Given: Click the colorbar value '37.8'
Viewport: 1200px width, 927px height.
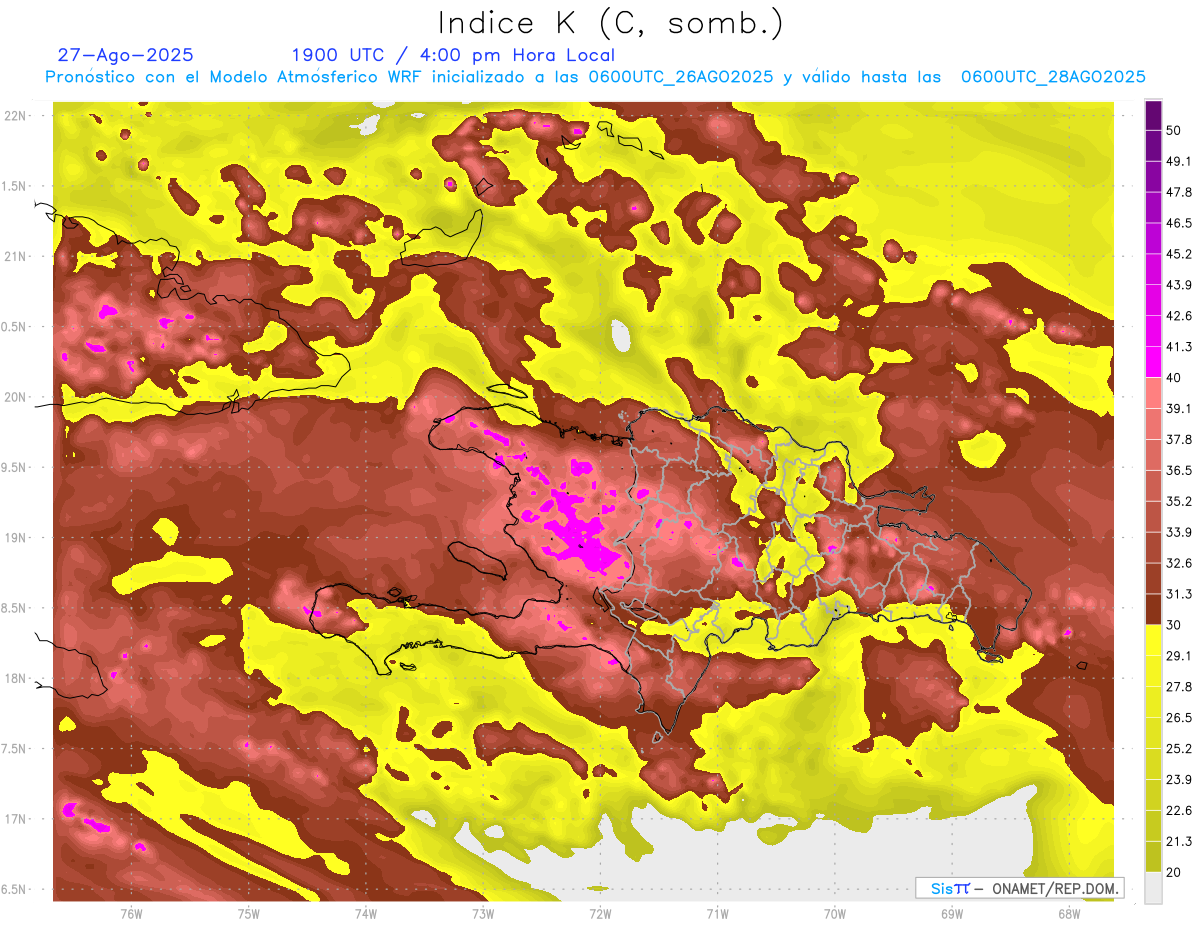Looking at the screenshot, I should [1178, 439].
